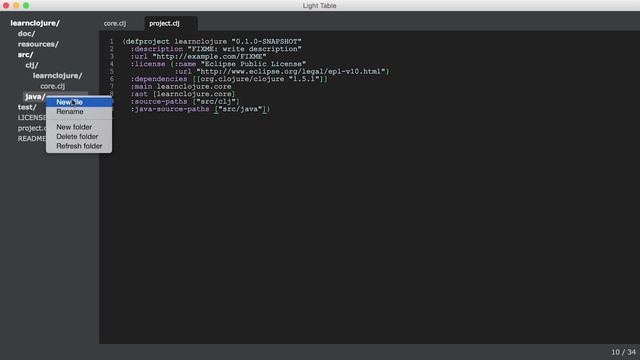Click the :main learnclojure.core line
The width and height of the screenshot is (640, 360).
click(x=181, y=87)
